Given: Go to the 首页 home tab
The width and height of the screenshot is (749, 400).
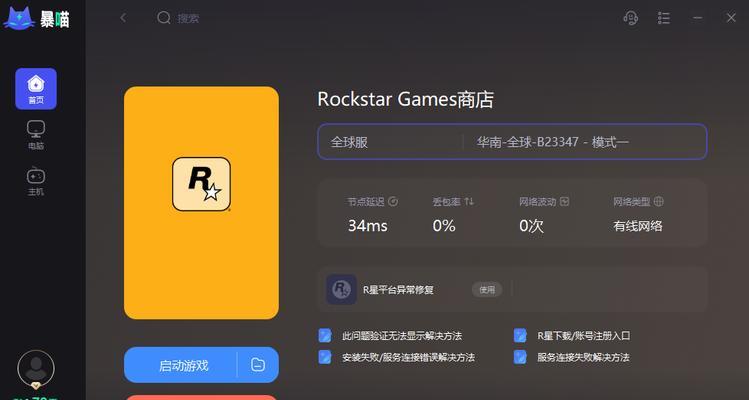Looking at the screenshot, I should [36, 89].
